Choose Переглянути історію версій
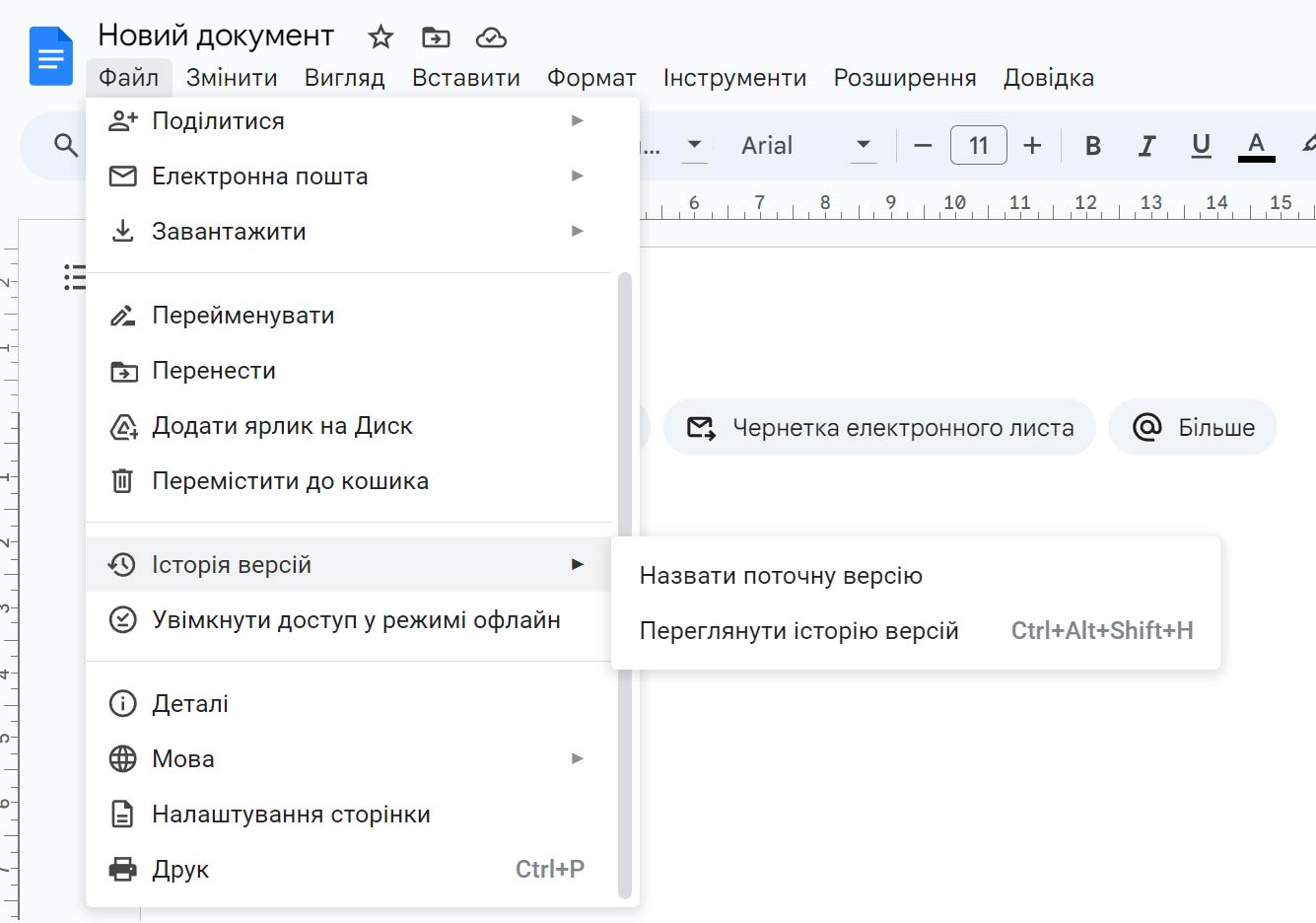The width and height of the screenshot is (1316, 923). (x=798, y=631)
